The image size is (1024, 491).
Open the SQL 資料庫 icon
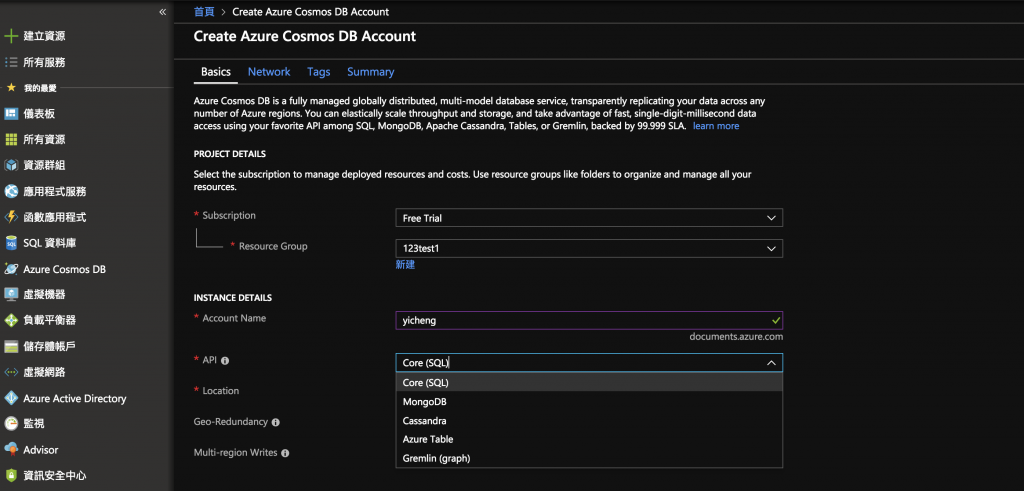click(12, 243)
